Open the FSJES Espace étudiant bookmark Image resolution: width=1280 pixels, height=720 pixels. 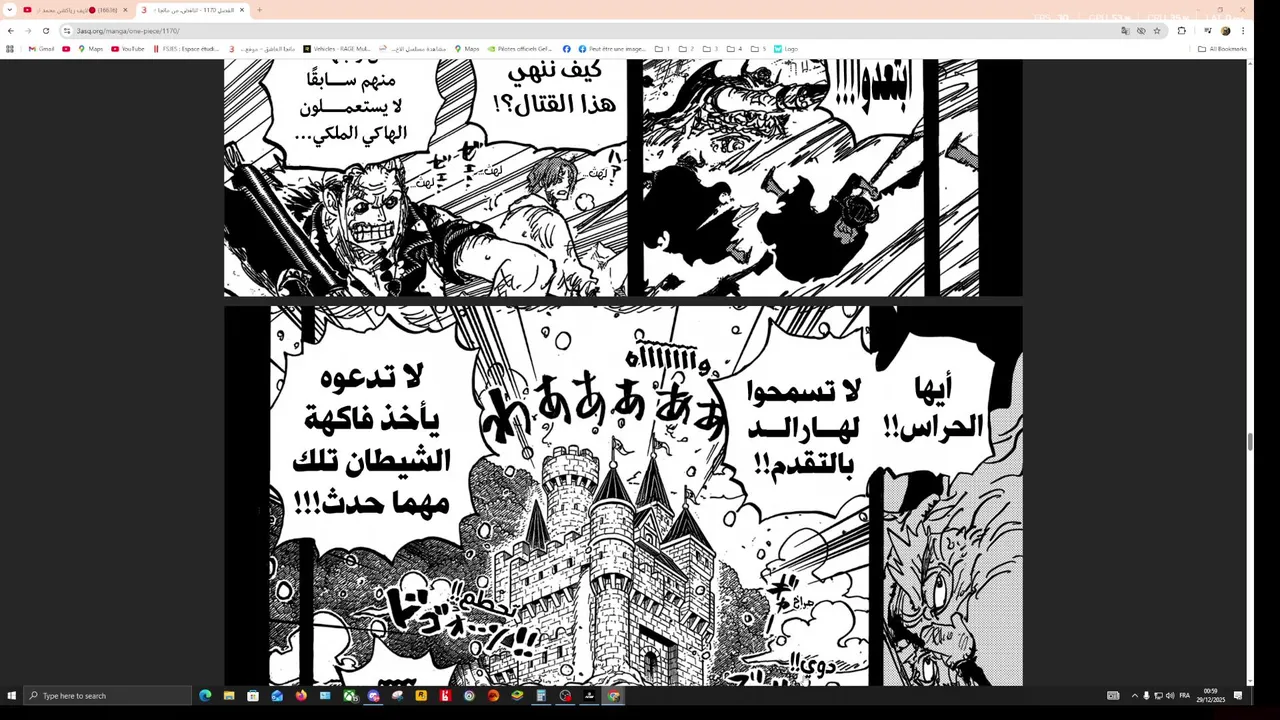tap(186, 49)
